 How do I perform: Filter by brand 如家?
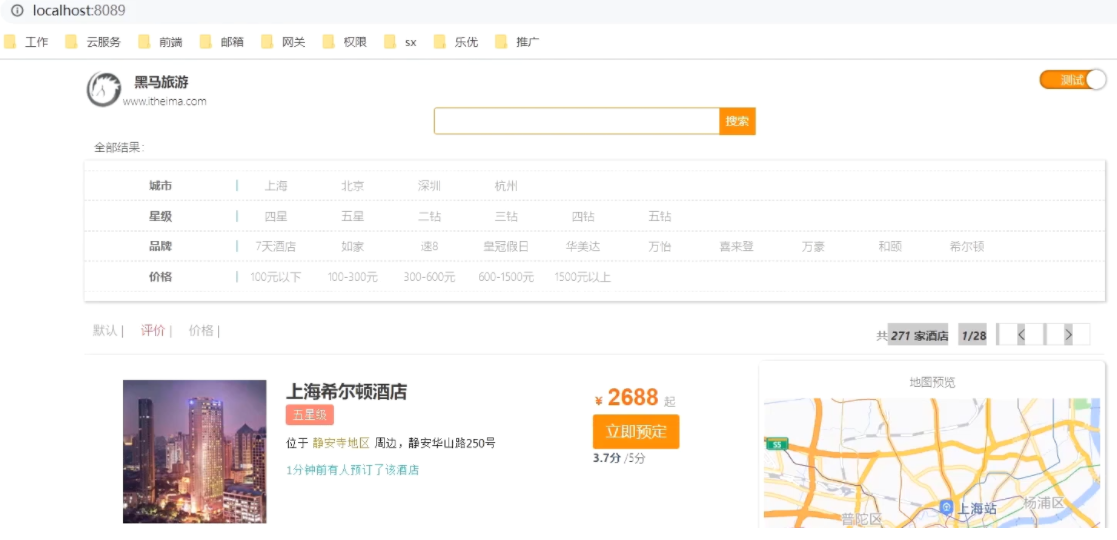(x=353, y=246)
